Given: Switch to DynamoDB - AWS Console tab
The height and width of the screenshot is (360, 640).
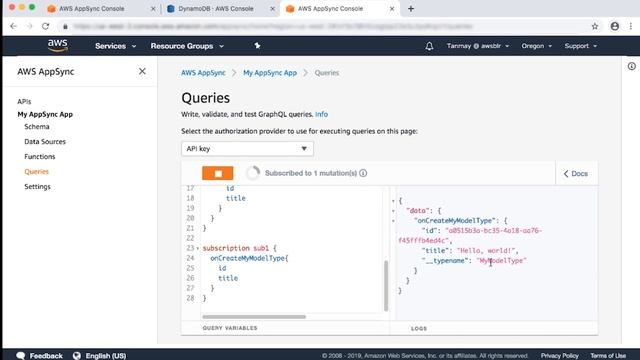Looking at the screenshot, I should (x=215, y=9).
